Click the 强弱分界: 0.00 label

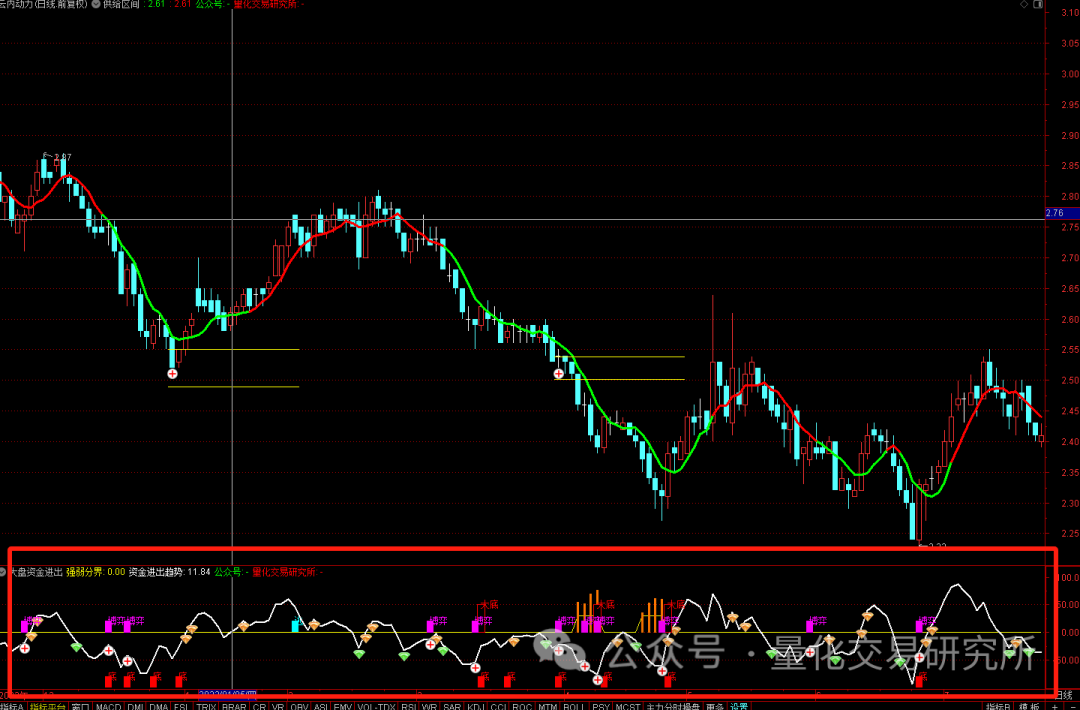[x=96, y=572]
